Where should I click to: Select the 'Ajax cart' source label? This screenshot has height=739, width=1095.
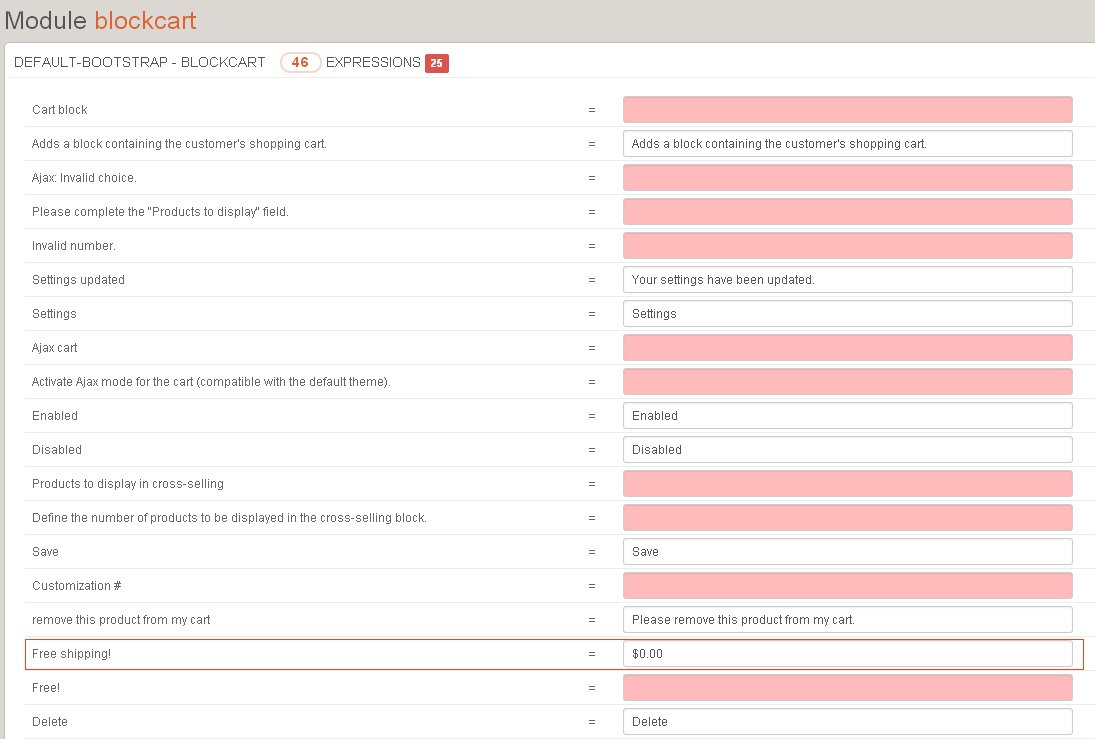click(x=54, y=348)
